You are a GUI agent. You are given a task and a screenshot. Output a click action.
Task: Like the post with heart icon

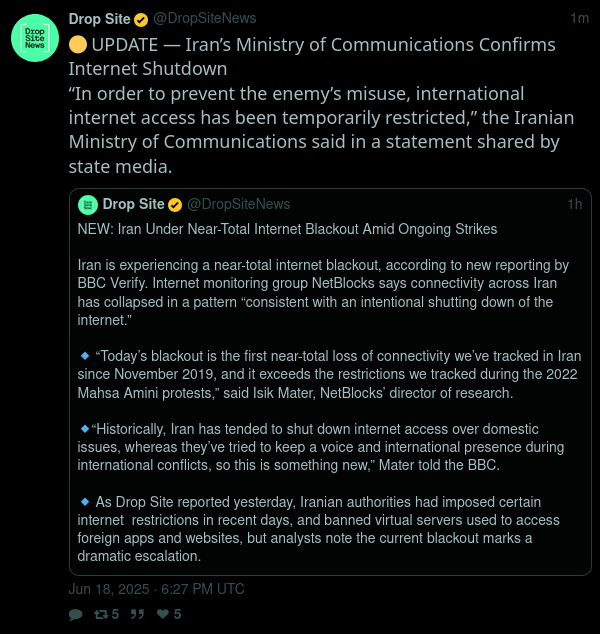click(x=163, y=614)
